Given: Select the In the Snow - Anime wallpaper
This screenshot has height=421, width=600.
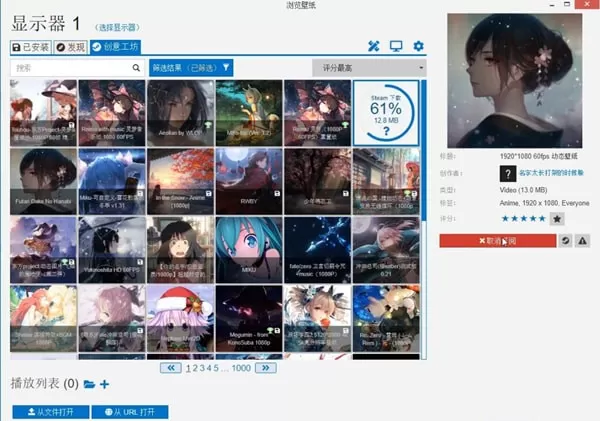Looking at the screenshot, I should coord(180,181).
